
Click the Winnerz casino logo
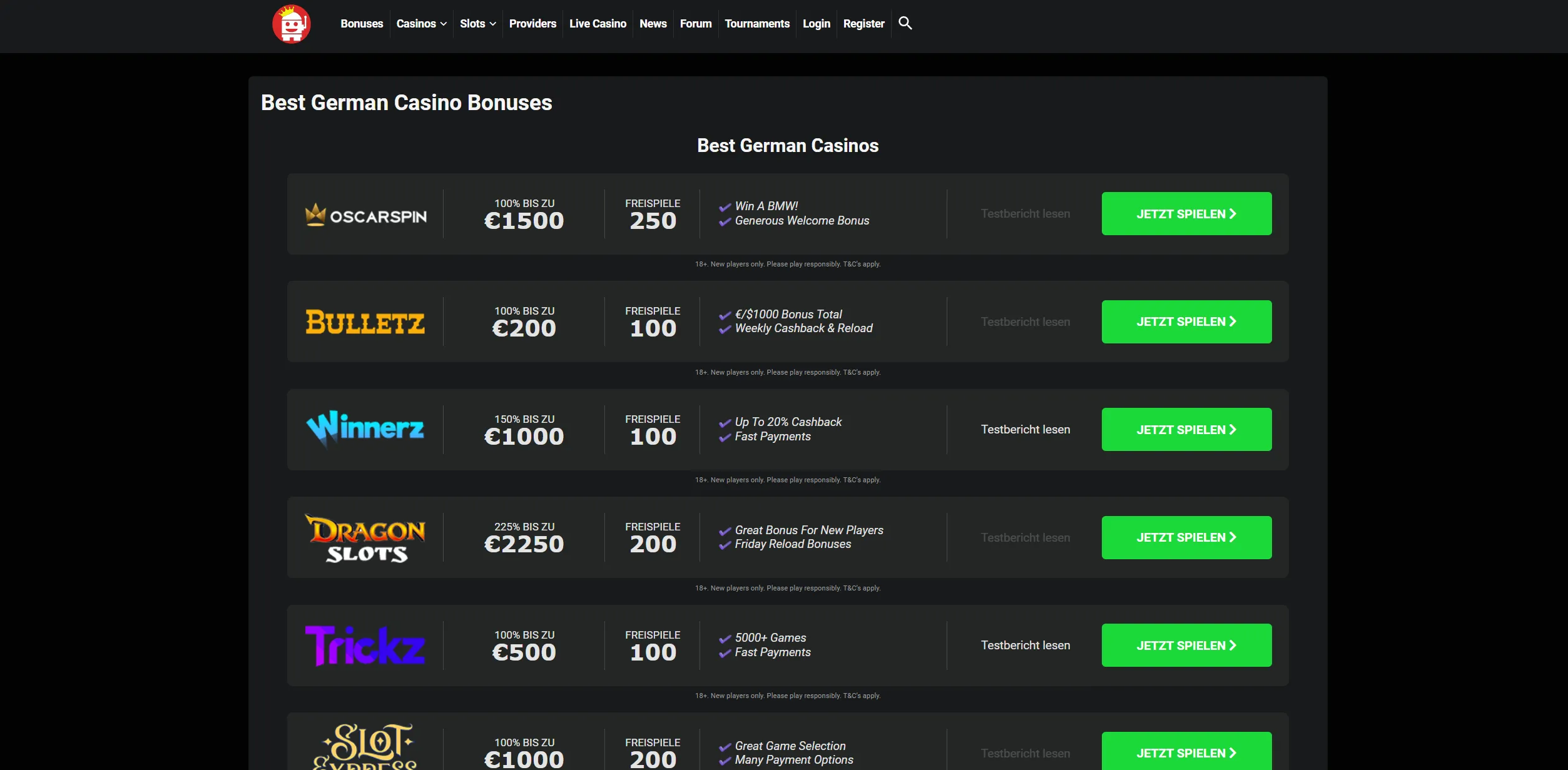[x=365, y=429]
